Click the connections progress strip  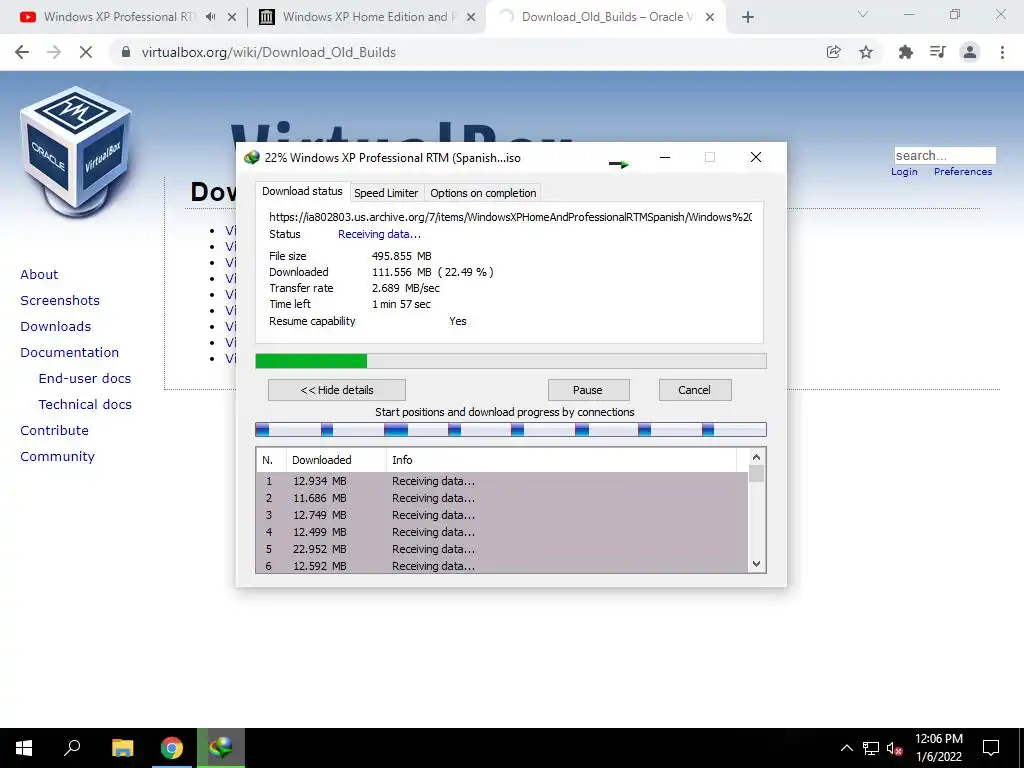coord(511,429)
